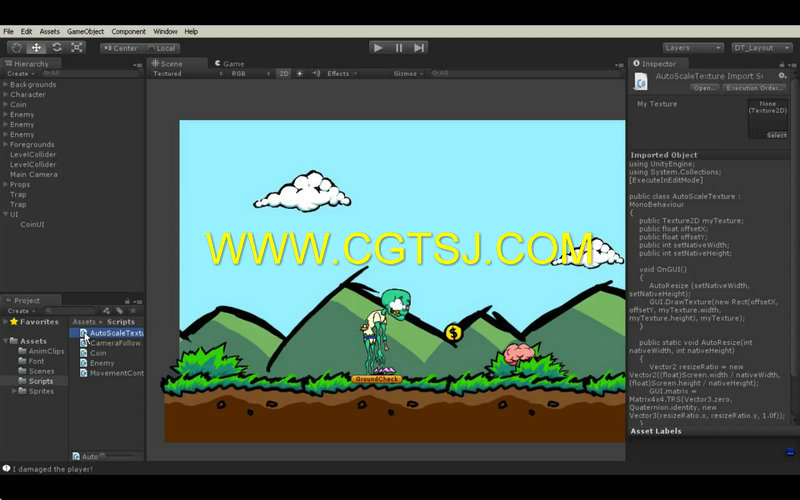Open the Layers dropdown
The height and width of the screenshot is (500, 800).
click(x=693, y=48)
